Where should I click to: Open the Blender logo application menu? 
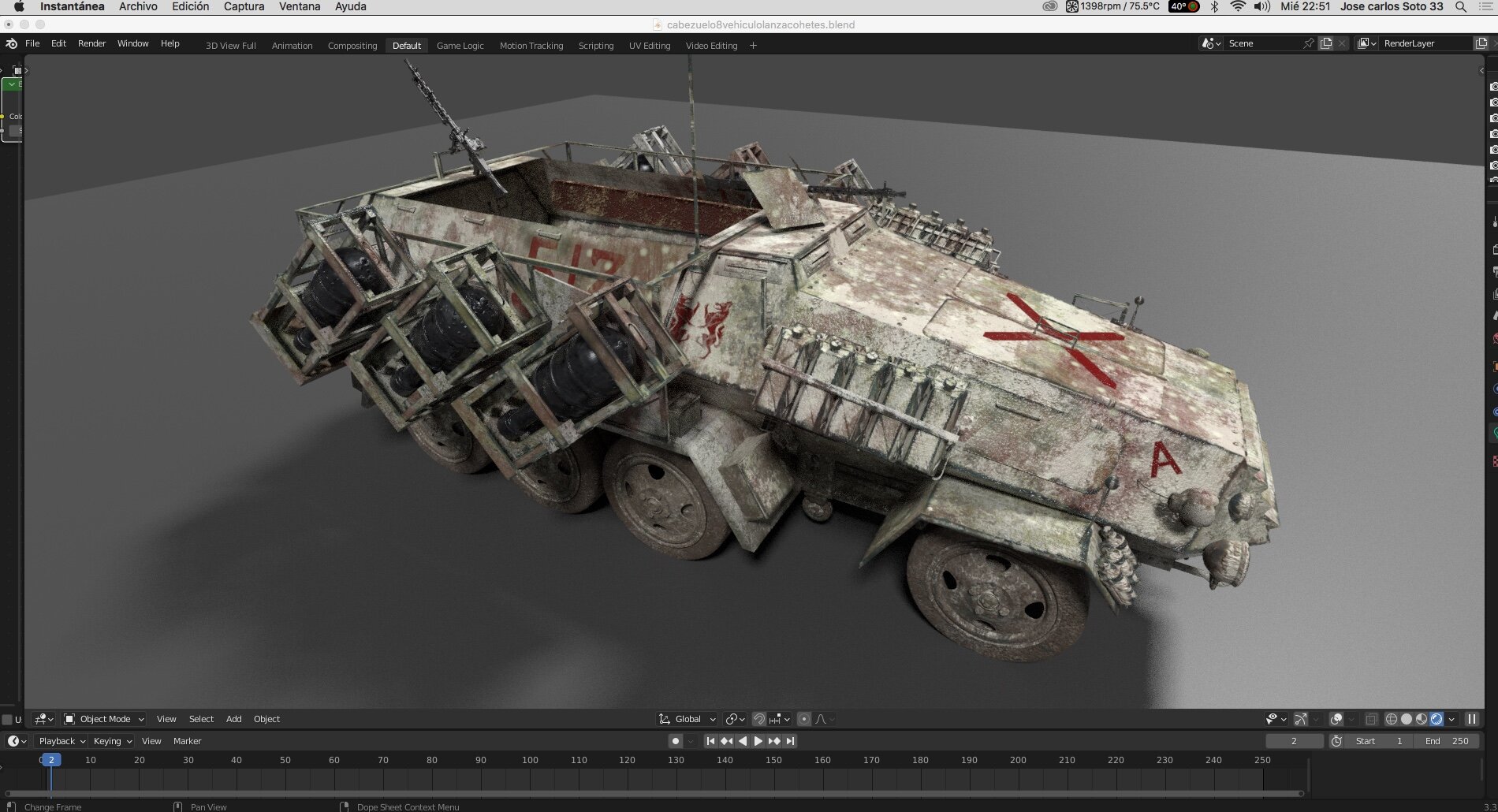pyautogui.click(x=11, y=43)
